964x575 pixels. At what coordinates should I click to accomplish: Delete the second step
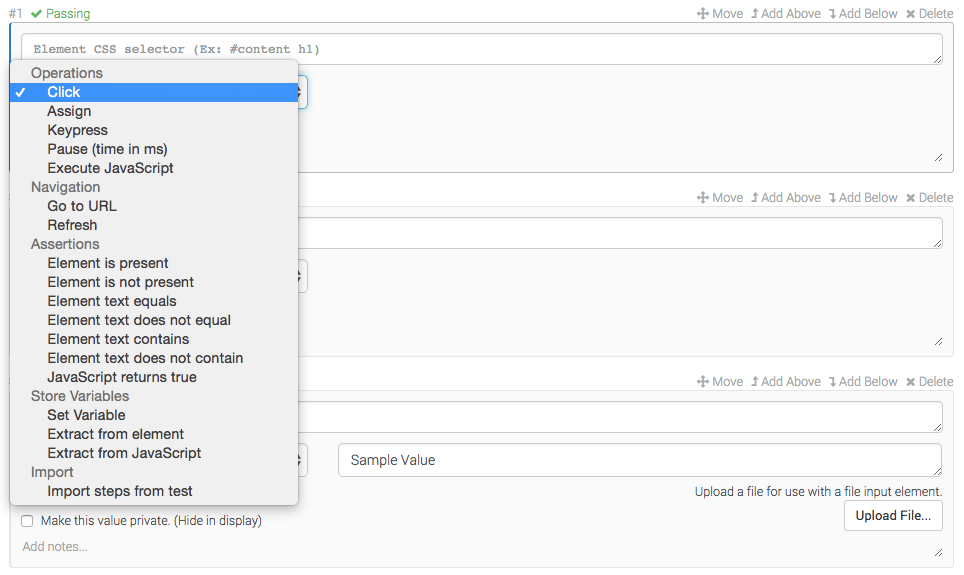911,198
